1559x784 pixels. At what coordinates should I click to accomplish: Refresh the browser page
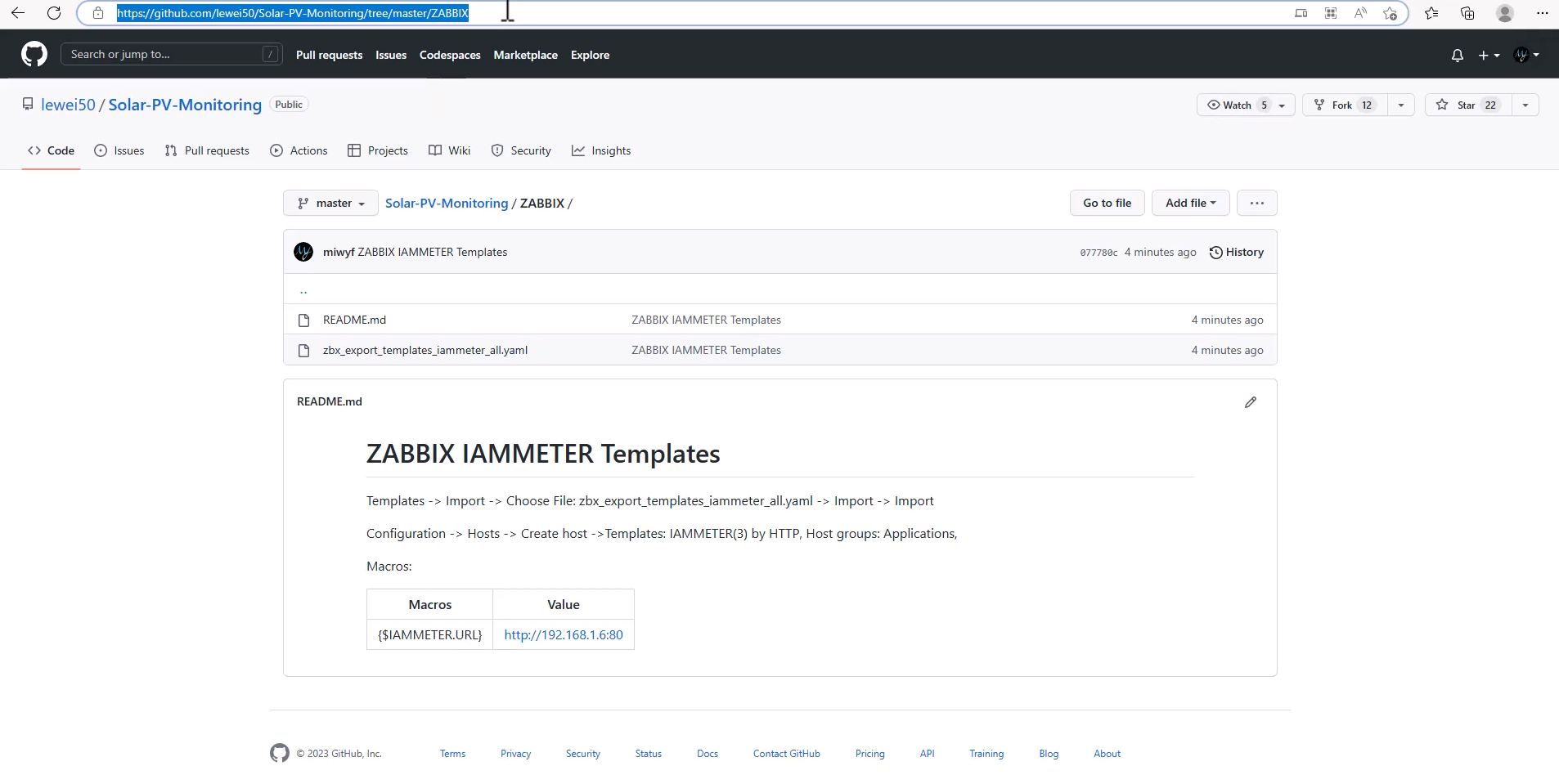[x=54, y=13]
